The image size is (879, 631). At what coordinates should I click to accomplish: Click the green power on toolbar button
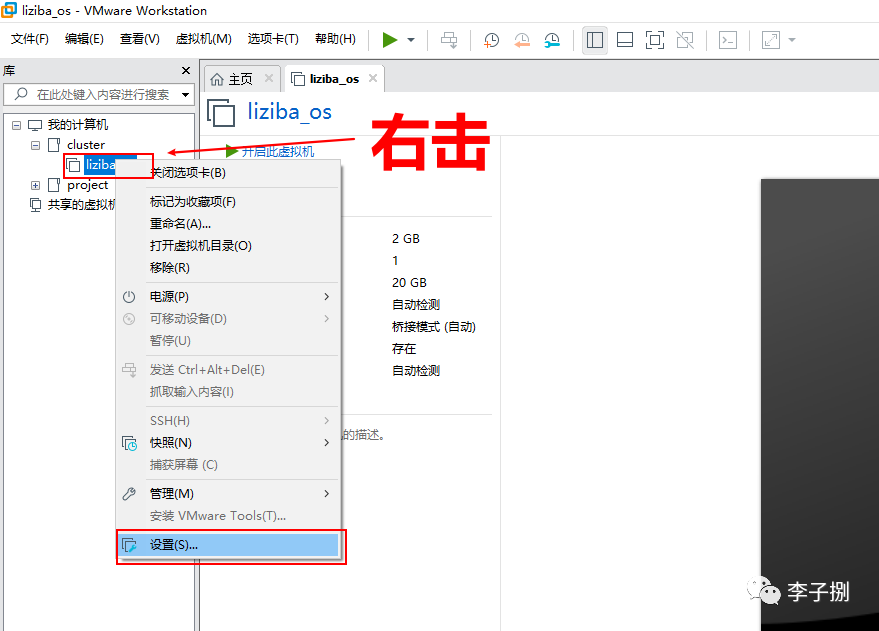click(x=390, y=40)
